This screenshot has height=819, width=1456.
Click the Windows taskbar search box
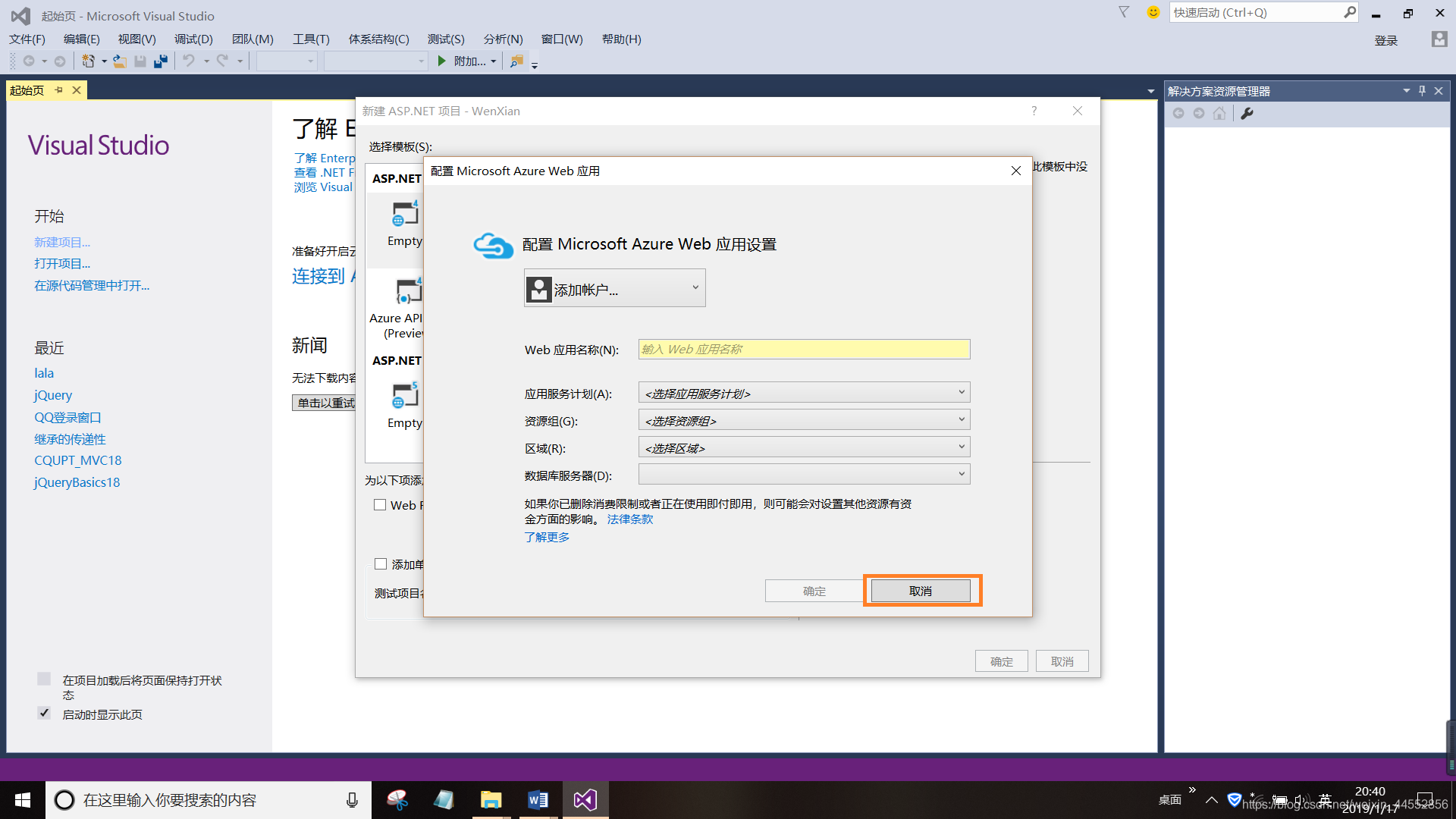[209, 800]
